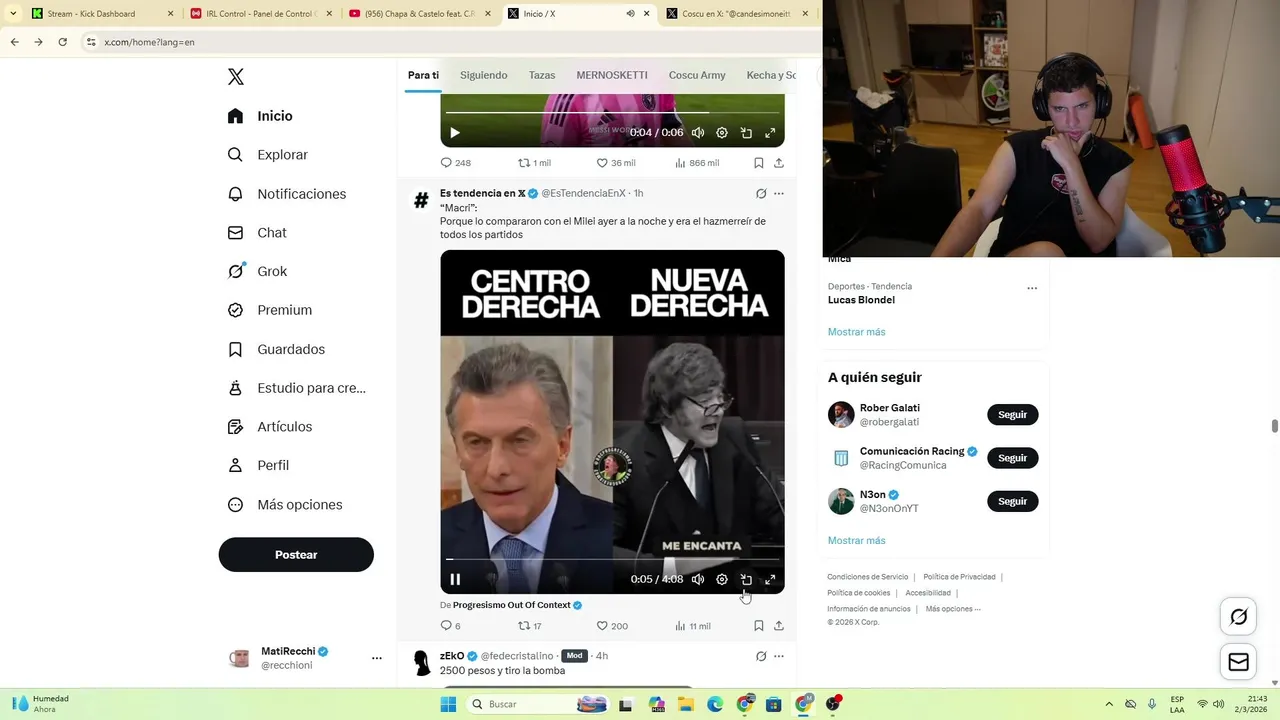
Task: Click the Guardados bookmark icon in sidebar
Action: (x=235, y=349)
